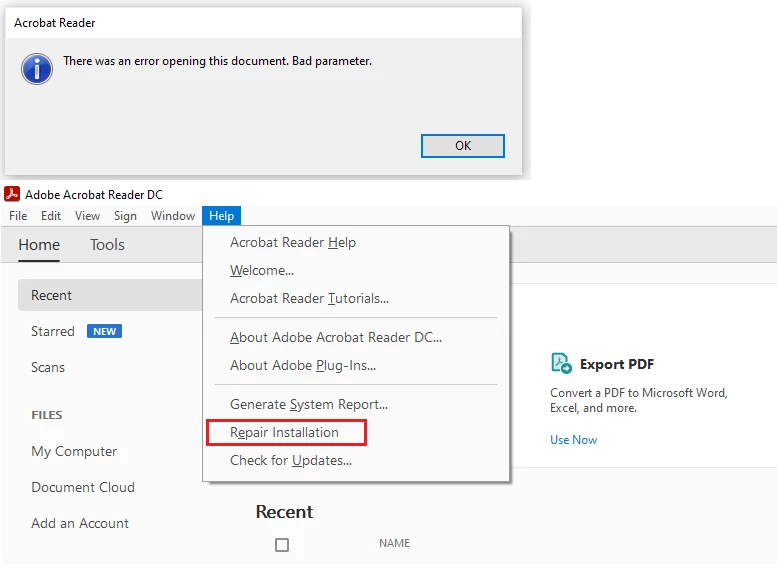The height and width of the screenshot is (570, 777).
Task: Select Generate System Report...
Action: 356,404
